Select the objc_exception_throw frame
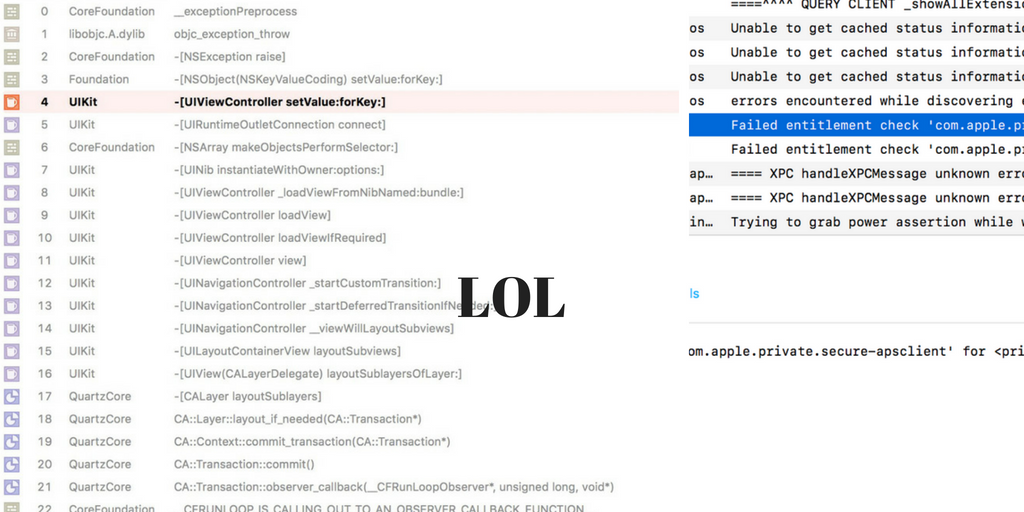Screen dimensions: 1024x512 [232, 34]
